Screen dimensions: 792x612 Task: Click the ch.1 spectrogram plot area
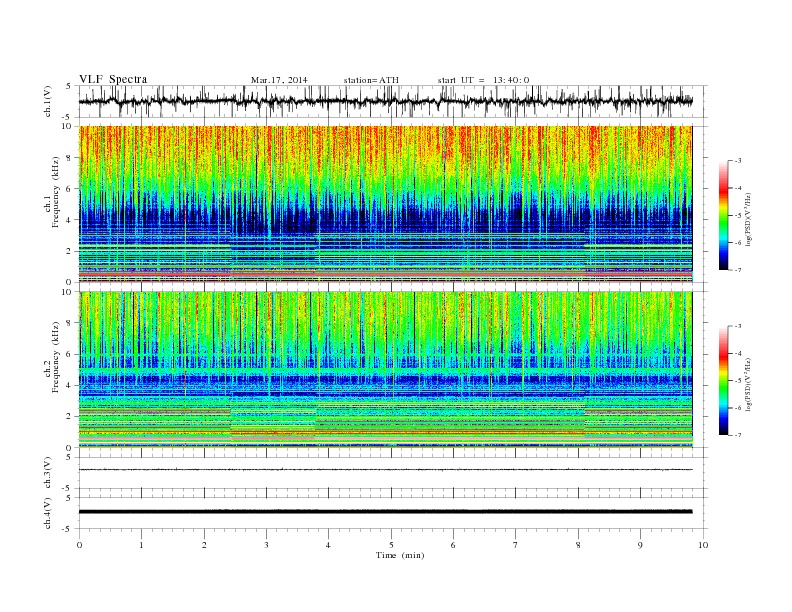(x=386, y=204)
